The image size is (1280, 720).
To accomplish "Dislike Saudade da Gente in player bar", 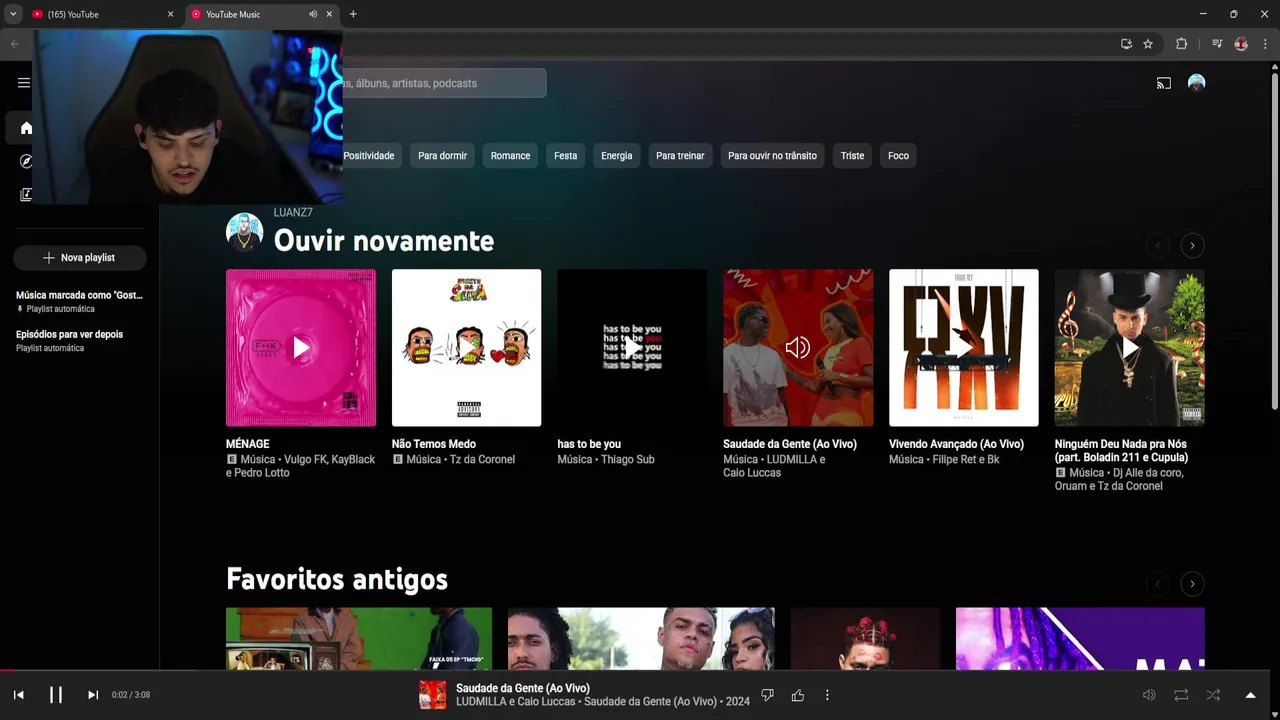I will point(767,695).
